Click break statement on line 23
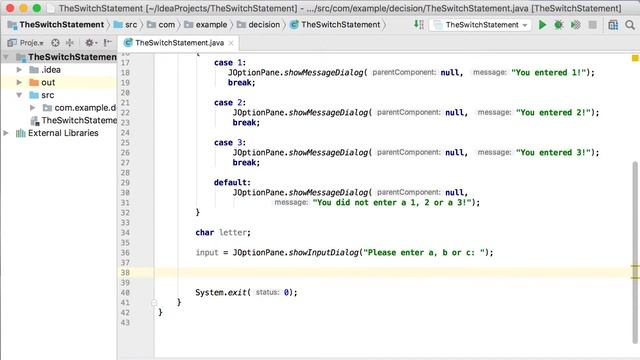Viewport: 640px width, 360px height. click(x=246, y=123)
